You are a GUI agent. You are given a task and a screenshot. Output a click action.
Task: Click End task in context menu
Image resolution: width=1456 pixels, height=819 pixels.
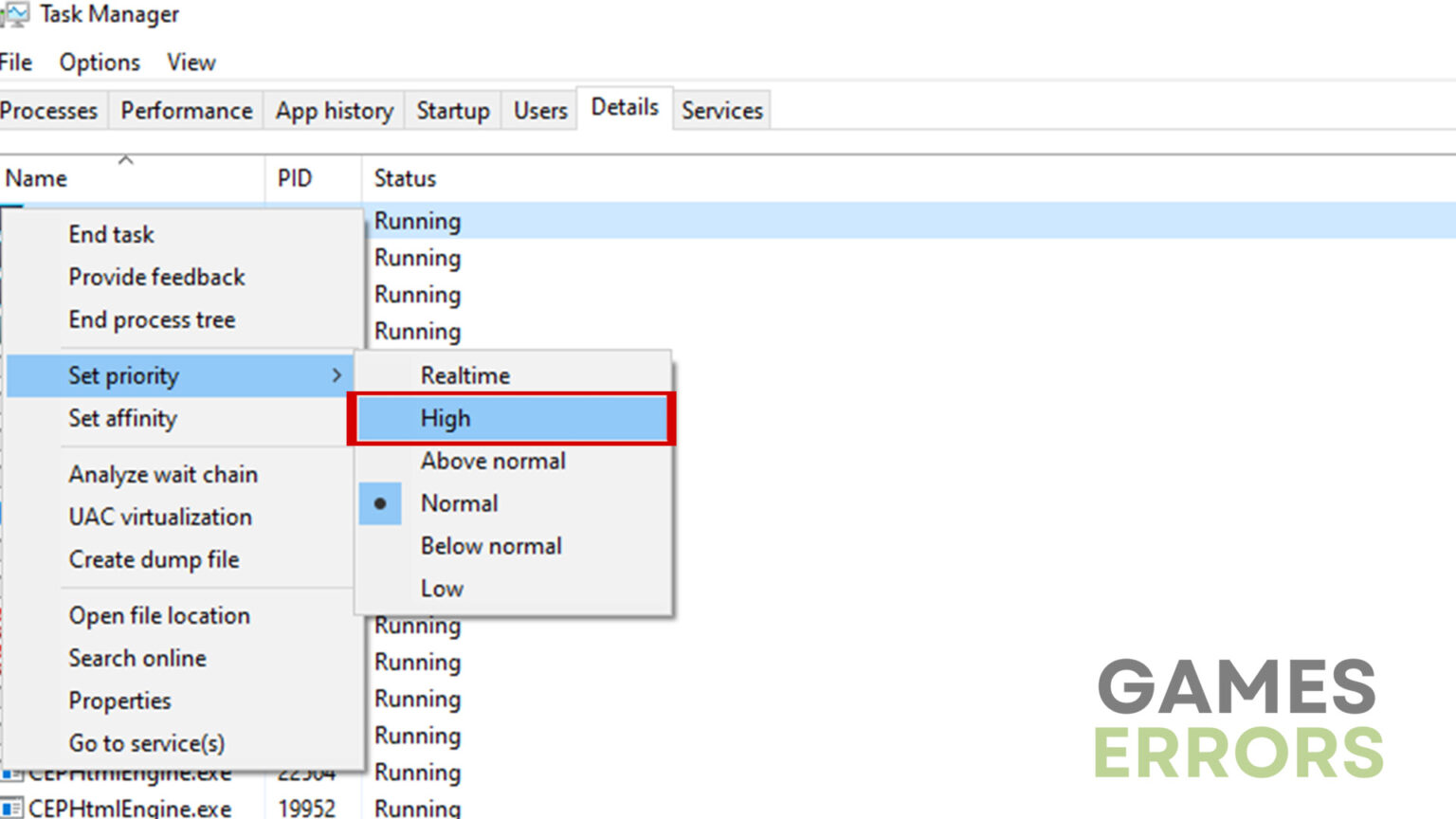pos(111,234)
